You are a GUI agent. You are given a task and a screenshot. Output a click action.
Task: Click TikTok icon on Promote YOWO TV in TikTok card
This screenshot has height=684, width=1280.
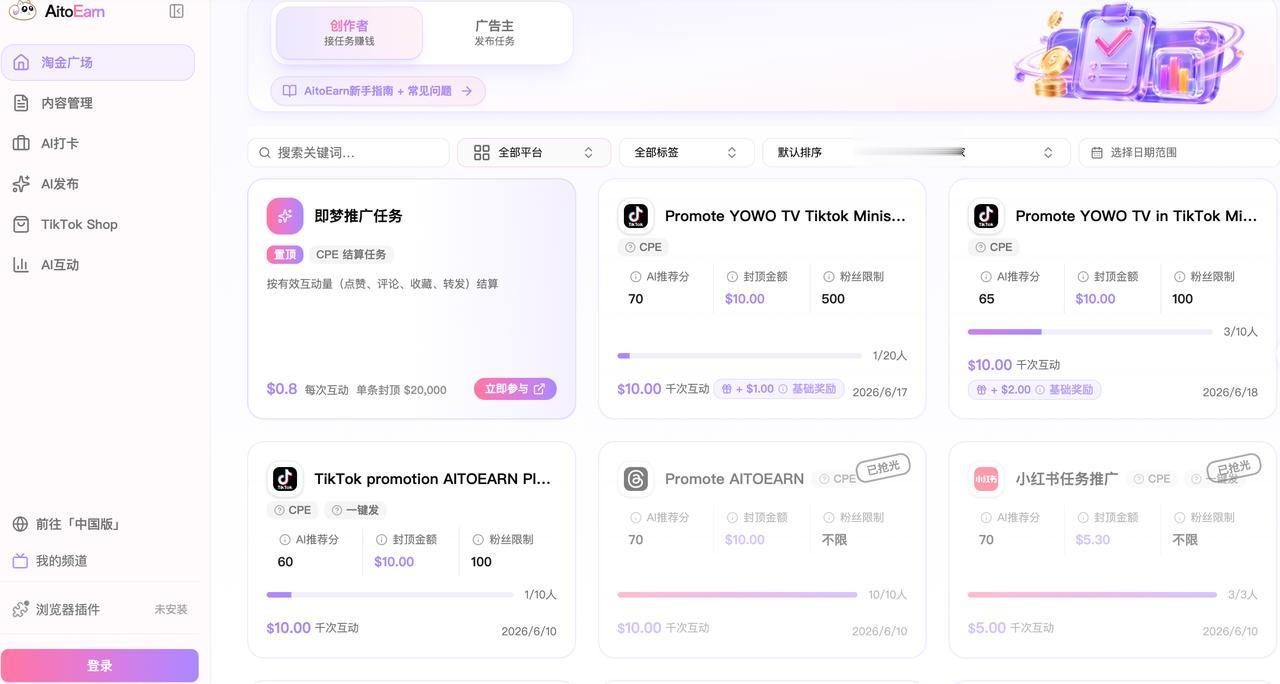tap(986, 216)
